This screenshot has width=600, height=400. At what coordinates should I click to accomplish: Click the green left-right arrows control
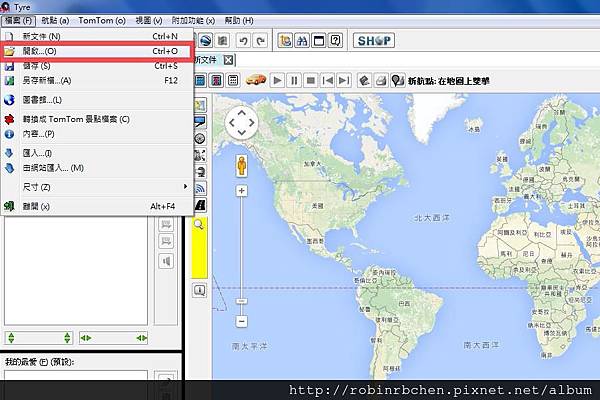pyautogui.click(x=114, y=338)
